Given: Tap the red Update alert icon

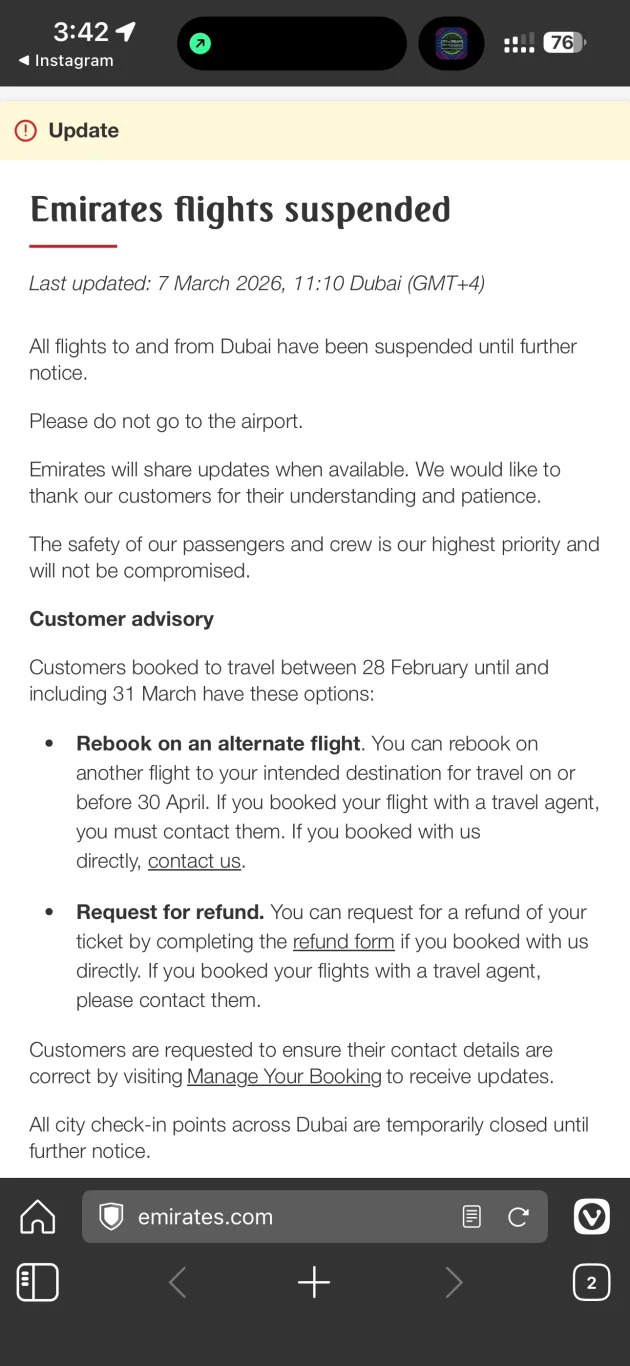Looking at the screenshot, I should point(26,131).
